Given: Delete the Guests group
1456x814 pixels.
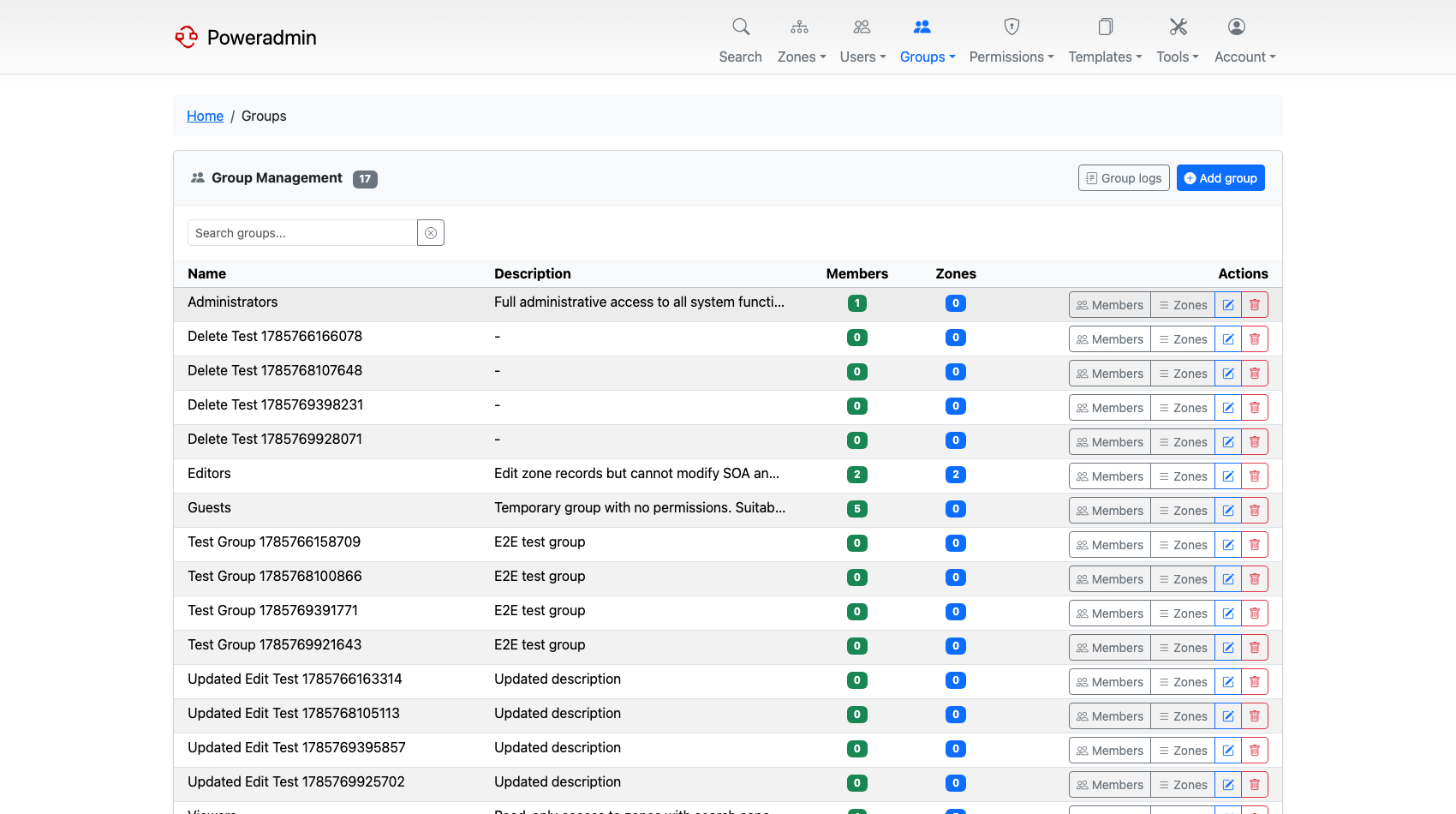Looking at the screenshot, I should tap(1255, 511).
